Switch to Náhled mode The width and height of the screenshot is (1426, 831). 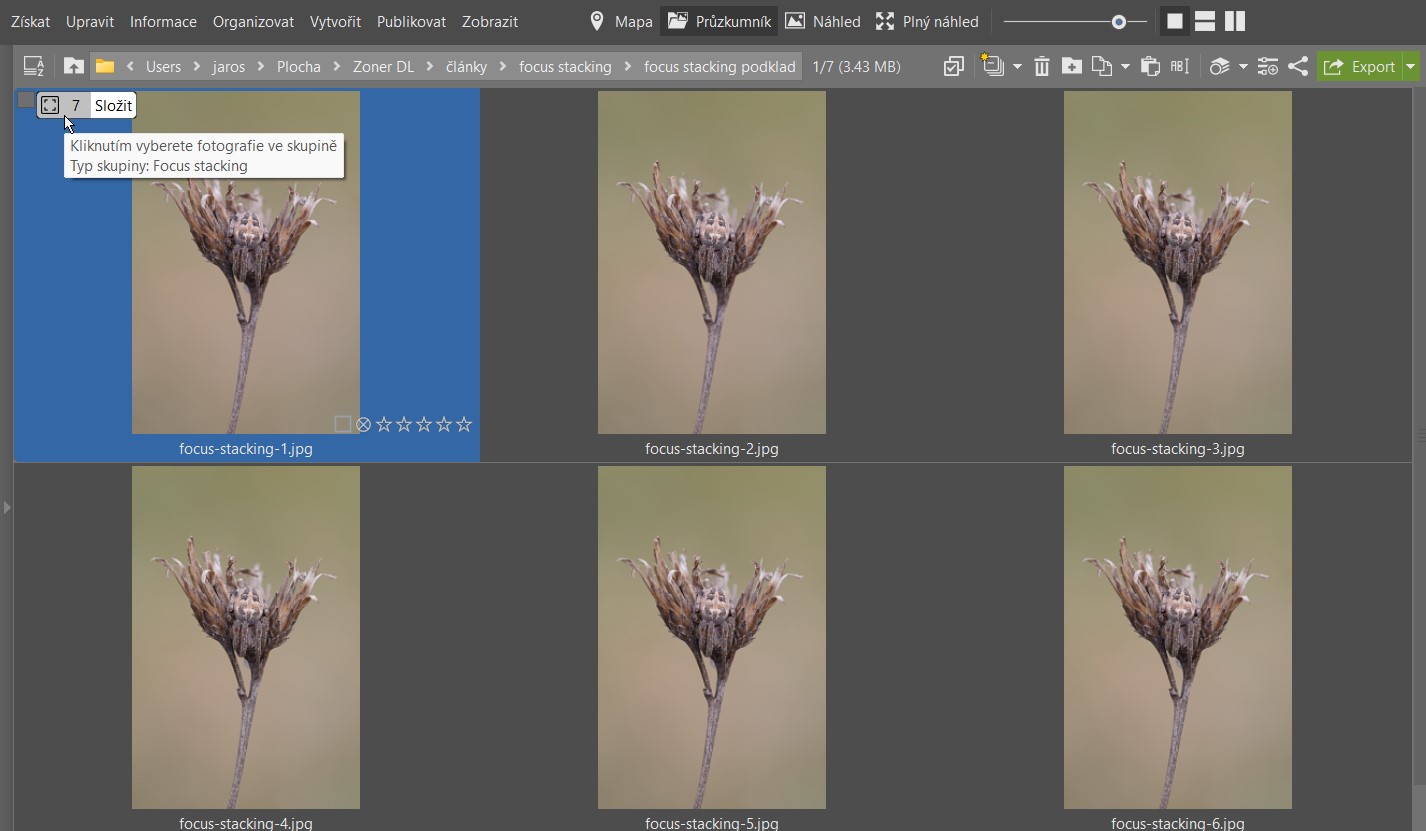[x=823, y=21]
